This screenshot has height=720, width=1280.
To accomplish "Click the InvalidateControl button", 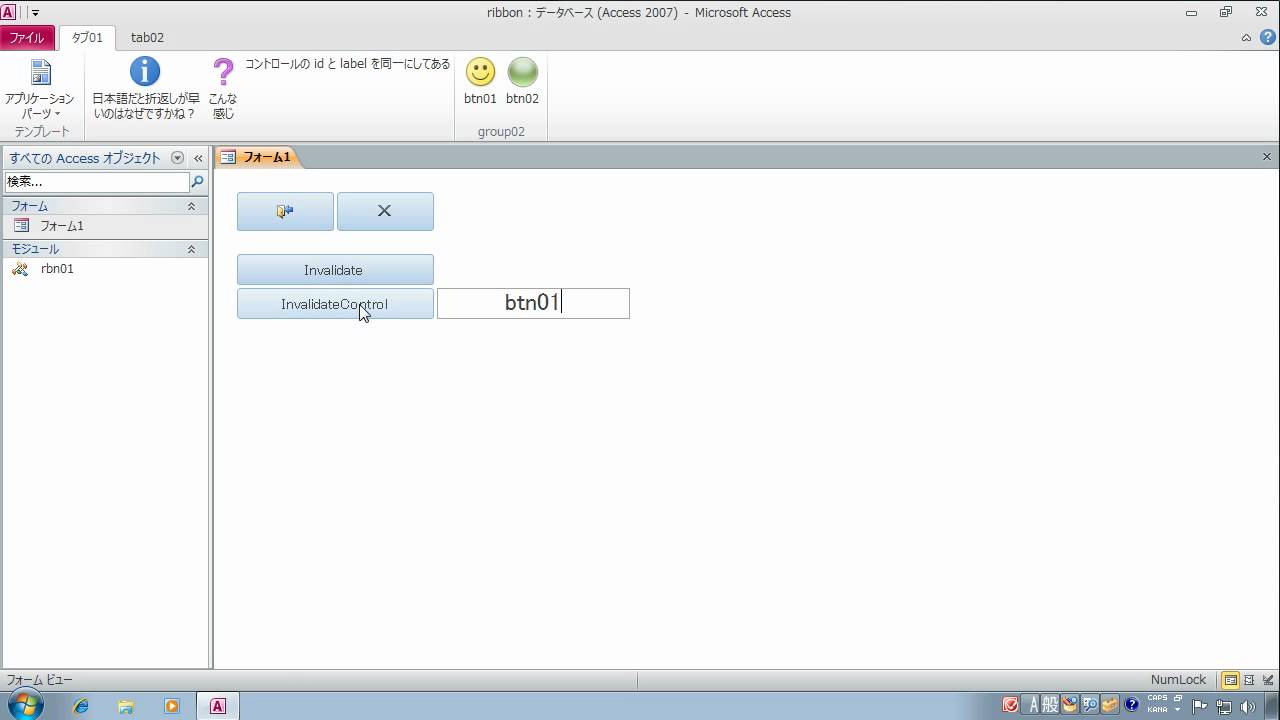I will [x=335, y=304].
